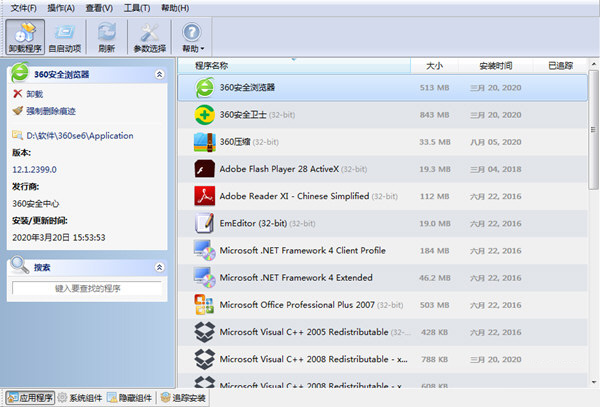Select Microsoft Office Professional Plus 2007 icon
This screenshot has height=407, width=600.
click(x=204, y=304)
